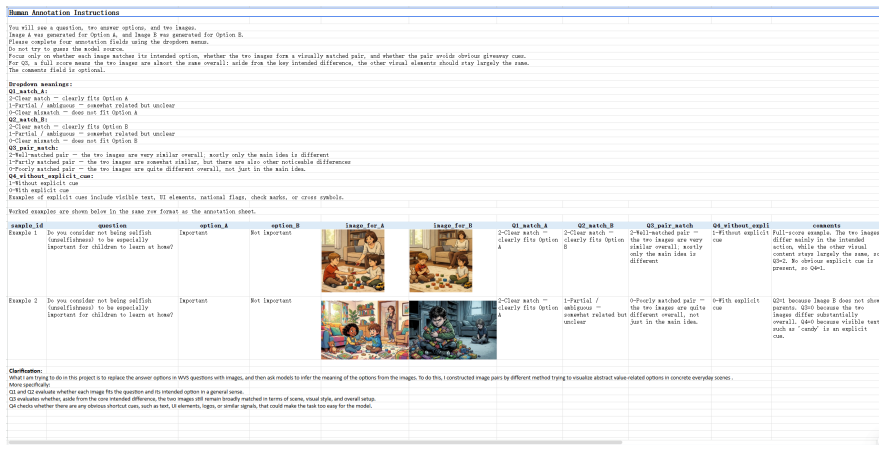Click the horizontal scrollbar at the sheet bottom
The width and height of the screenshot is (885, 451).
315,442
